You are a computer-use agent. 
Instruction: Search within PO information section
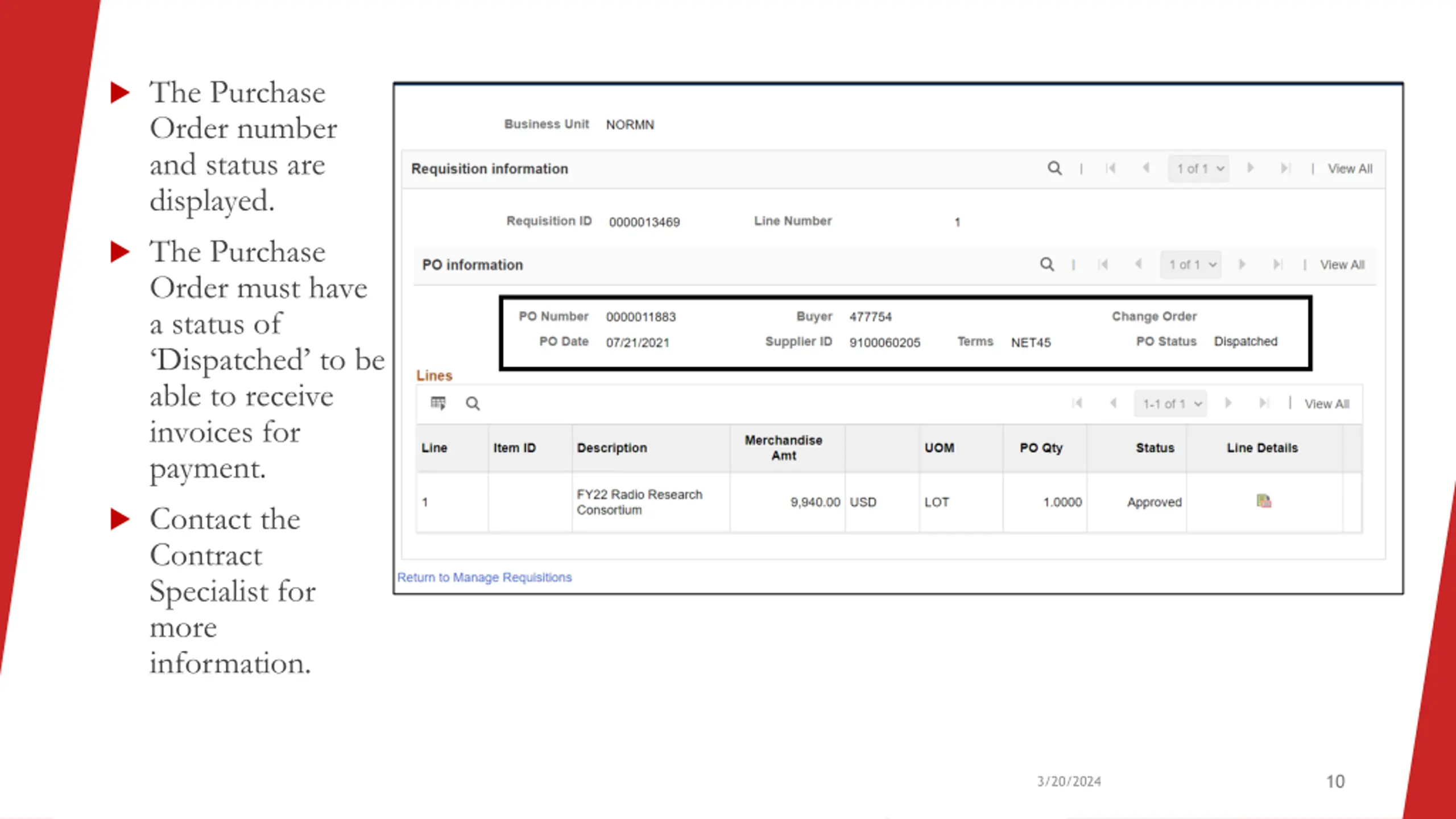1046,264
